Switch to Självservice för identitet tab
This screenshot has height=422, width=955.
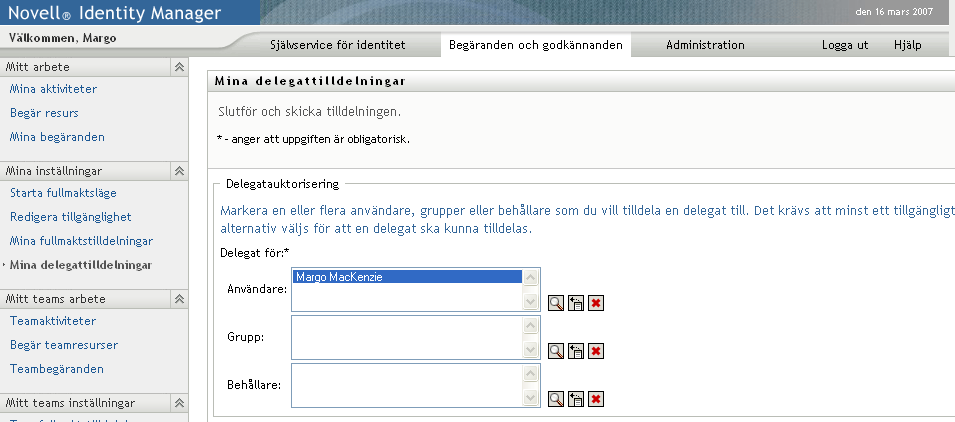pyautogui.click(x=337, y=45)
